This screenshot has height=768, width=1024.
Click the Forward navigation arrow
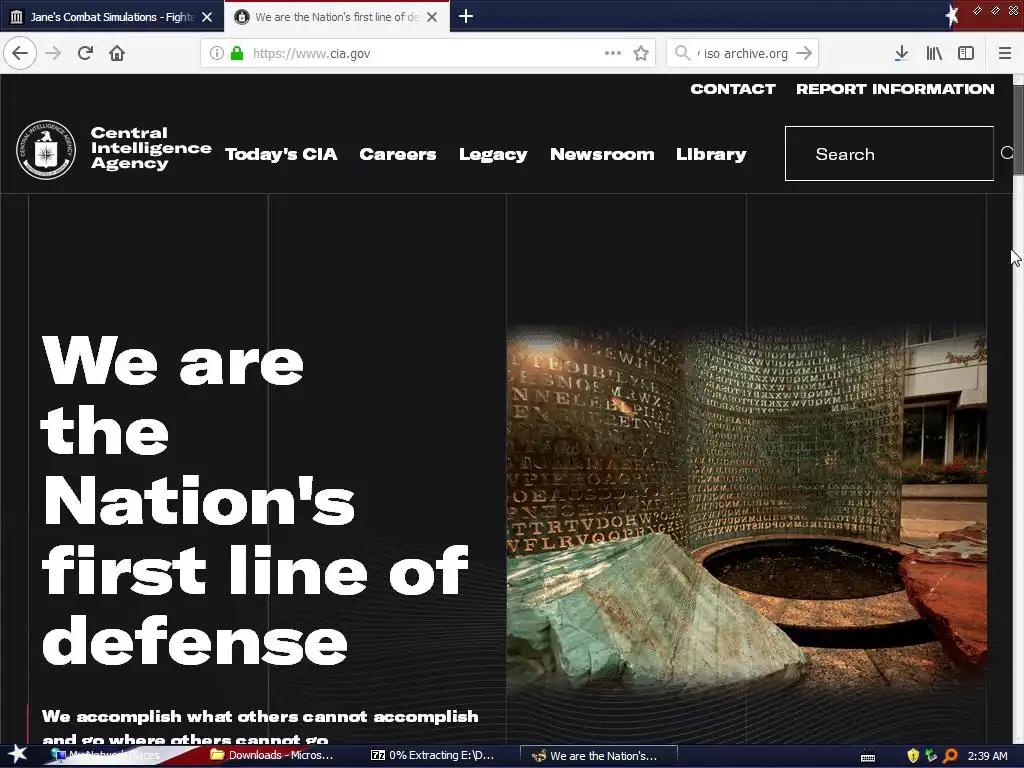click(x=54, y=53)
